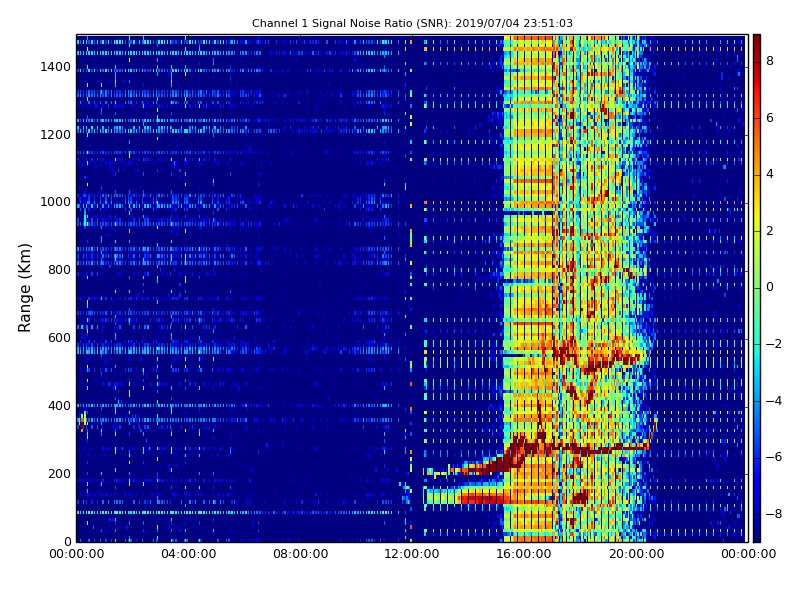800x600 pixels.
Task: Click the colorbar label 8
Action: click(770, 61)
